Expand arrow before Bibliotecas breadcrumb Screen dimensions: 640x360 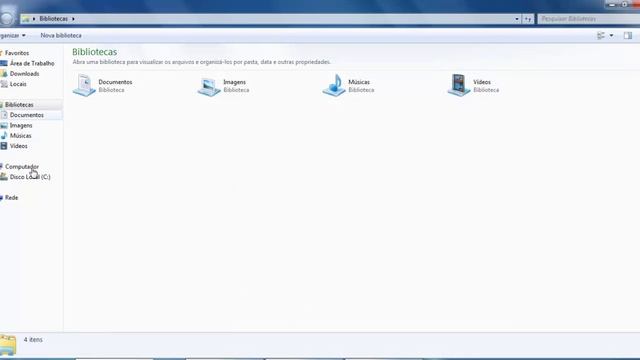click(x=34, y=19)
